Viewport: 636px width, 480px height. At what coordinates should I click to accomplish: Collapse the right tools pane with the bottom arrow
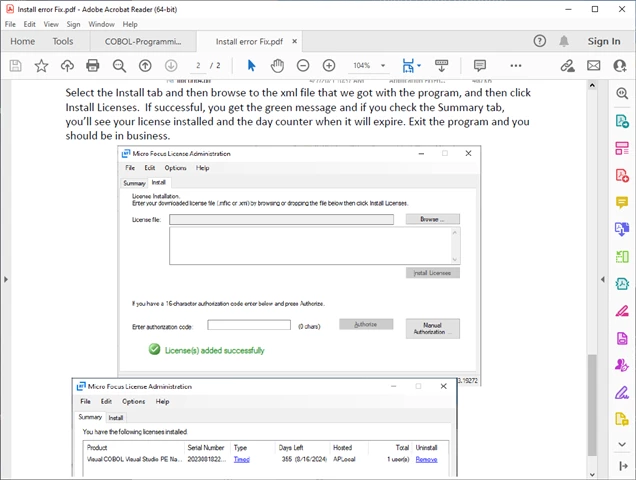(x=623, y=466)
